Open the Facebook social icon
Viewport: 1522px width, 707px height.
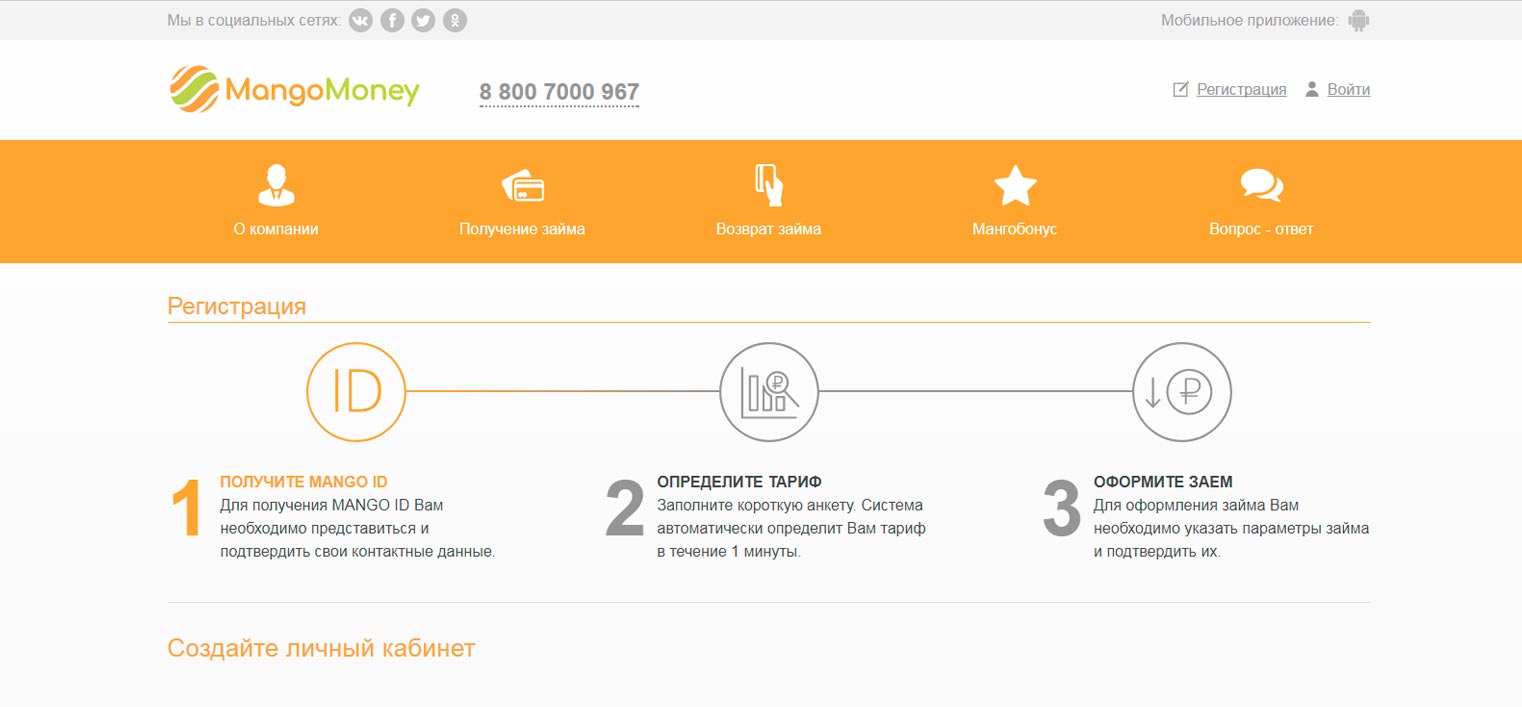(x=392, y=20)
